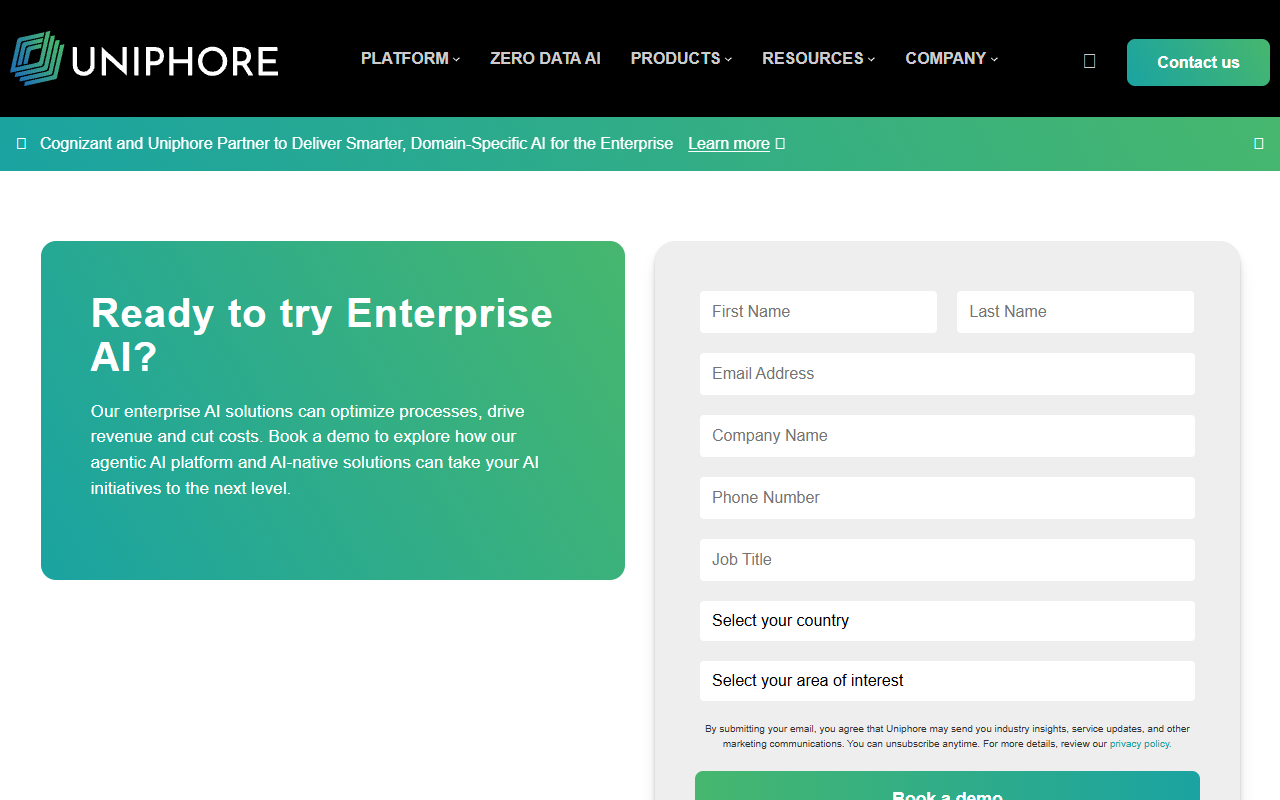The height and width of the screenshot is (800, 1280).
Task: Click the arrow icon after Learn more
Action: pos(780,143)
